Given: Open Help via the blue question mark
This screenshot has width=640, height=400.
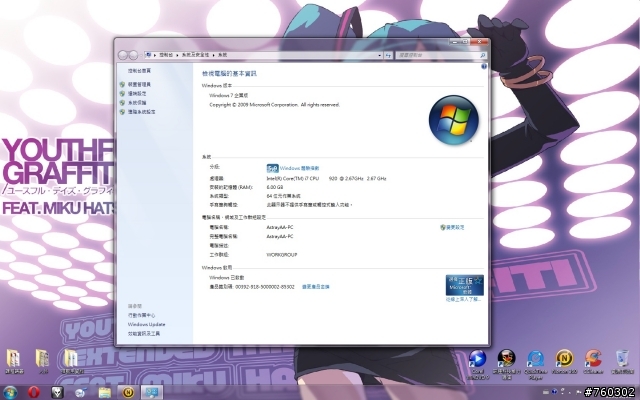Looking at the screenshot, I should 484,66.
